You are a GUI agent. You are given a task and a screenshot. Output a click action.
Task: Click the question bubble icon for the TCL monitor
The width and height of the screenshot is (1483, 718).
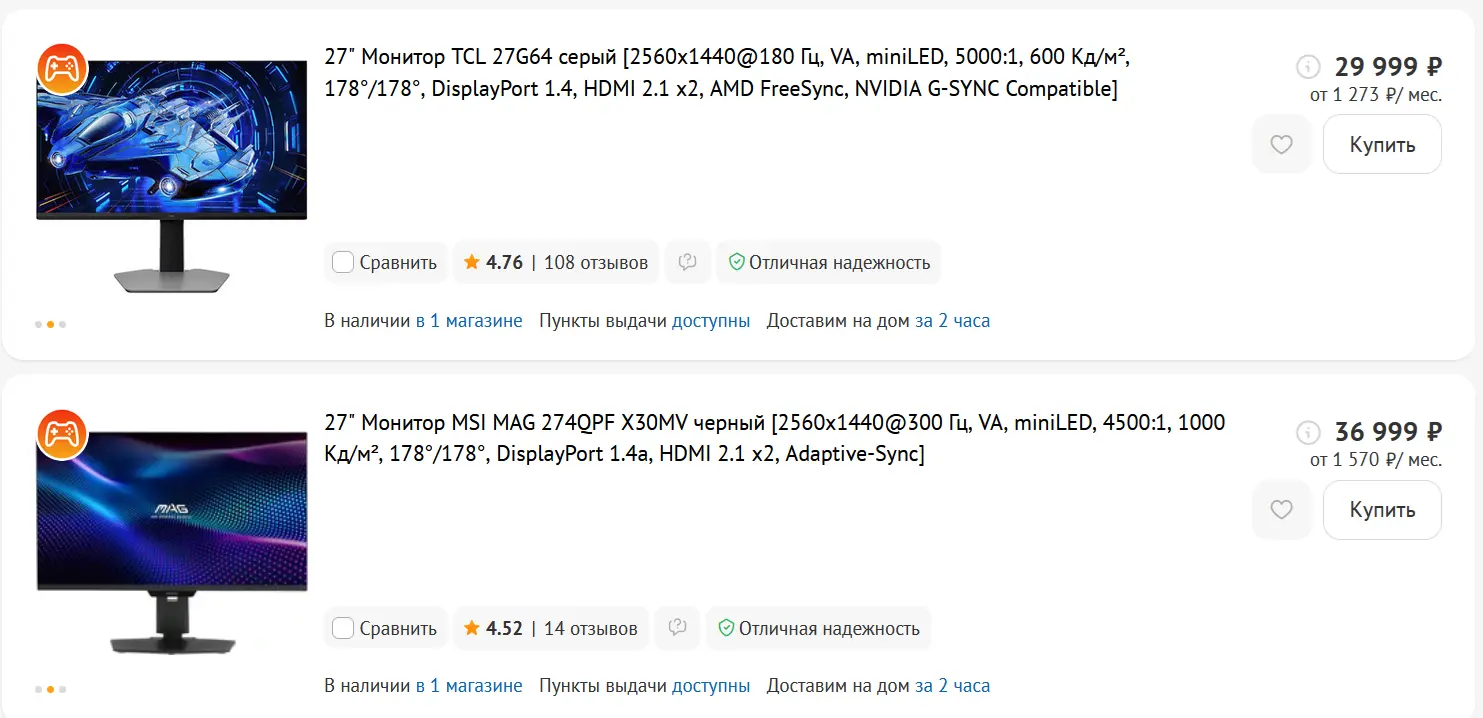(687, 262)
